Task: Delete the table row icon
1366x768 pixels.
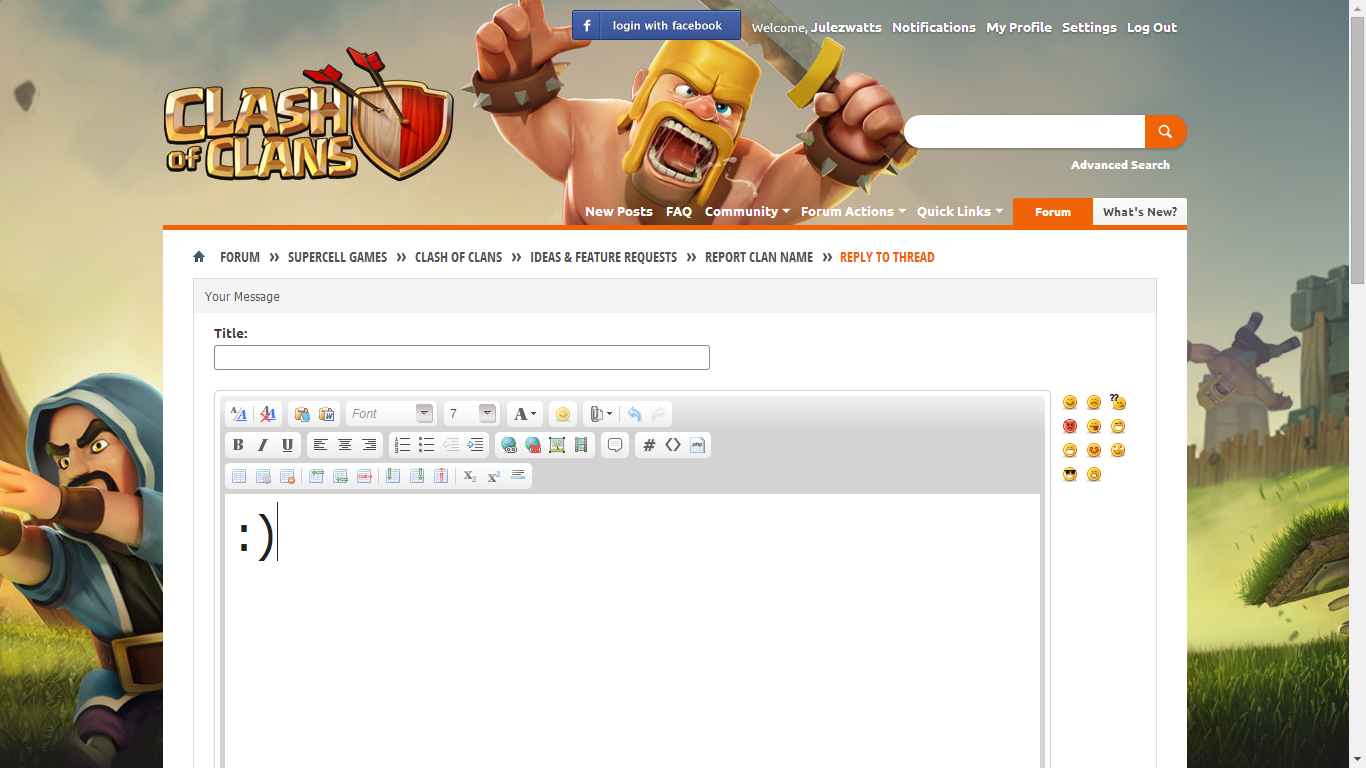Action: click(x=364, y=476)
